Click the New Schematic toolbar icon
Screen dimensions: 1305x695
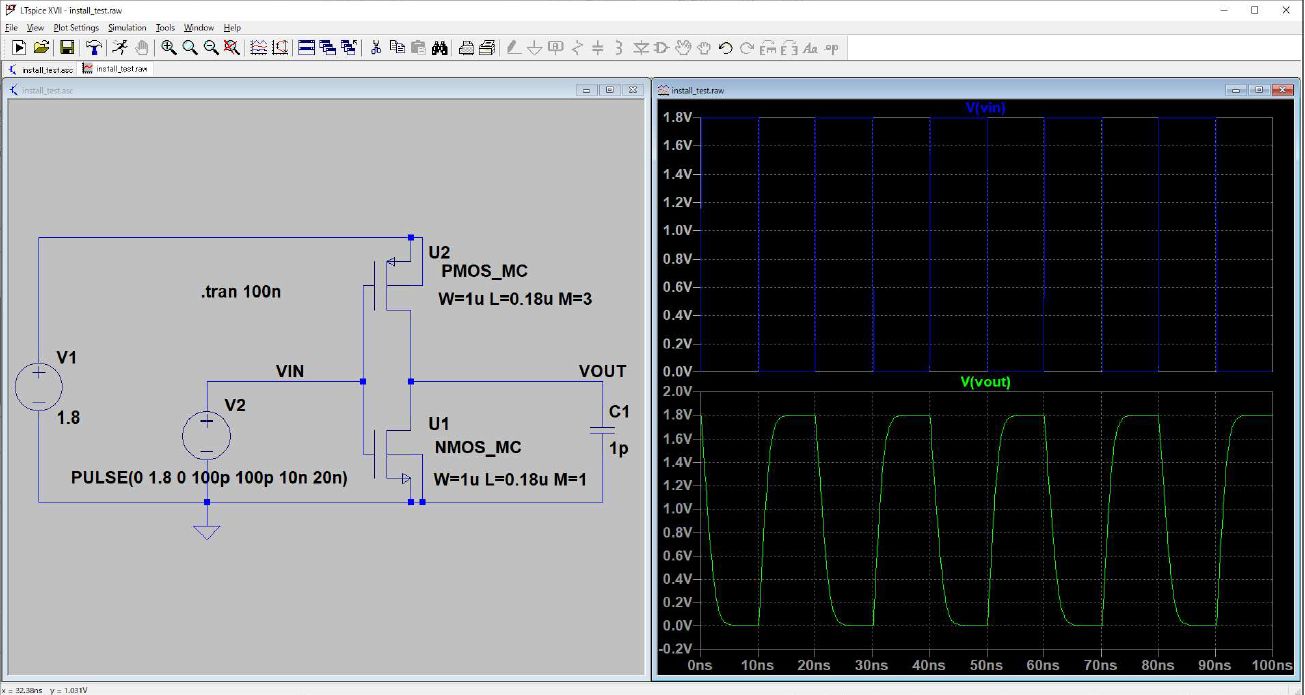[19, 47]
